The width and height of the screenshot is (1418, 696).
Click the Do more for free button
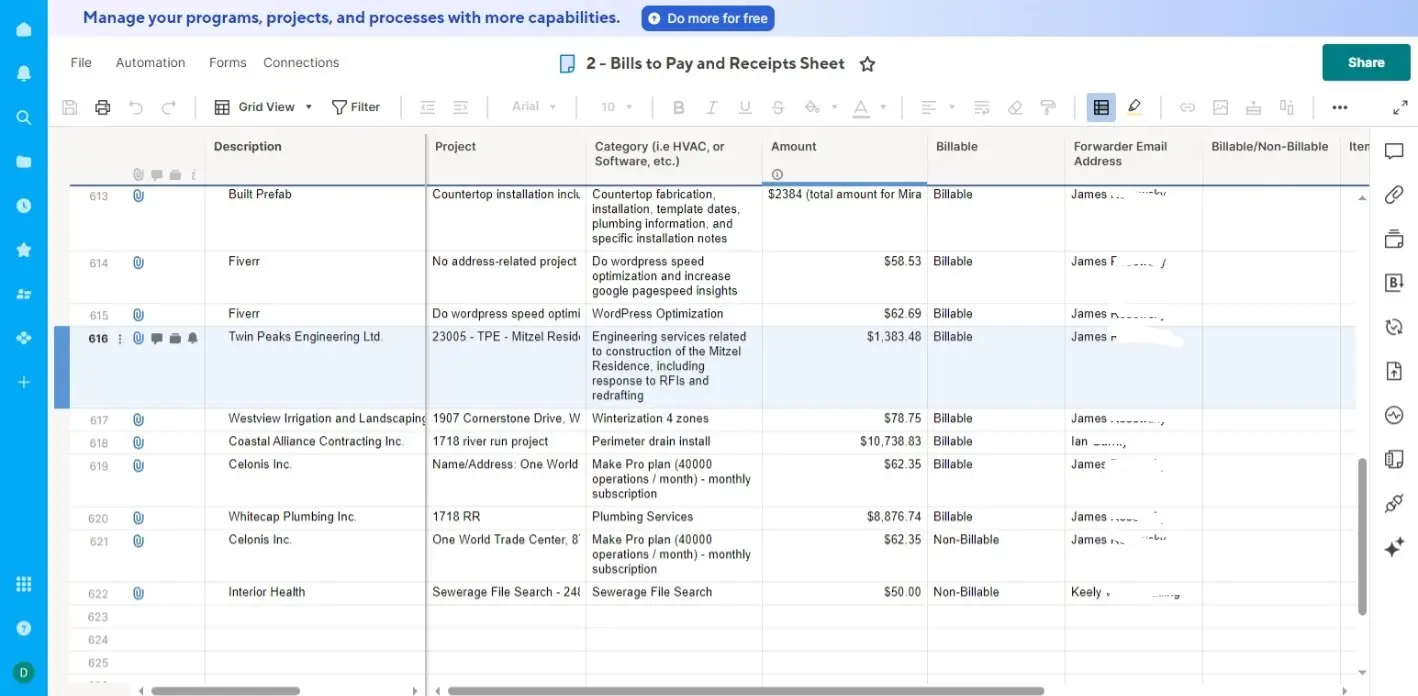point(708,18)
